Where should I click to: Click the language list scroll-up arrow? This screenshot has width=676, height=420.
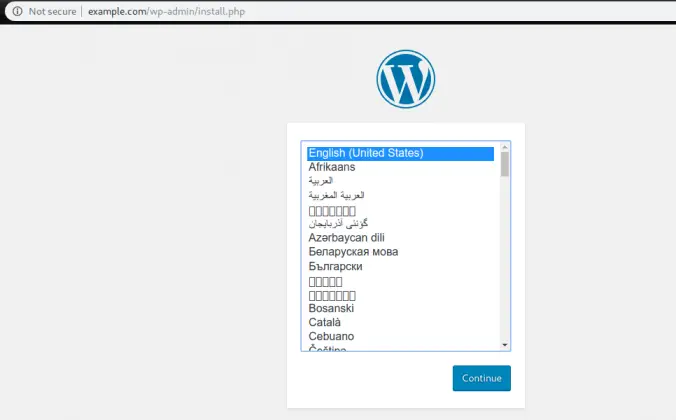click(x=505, y=147)
